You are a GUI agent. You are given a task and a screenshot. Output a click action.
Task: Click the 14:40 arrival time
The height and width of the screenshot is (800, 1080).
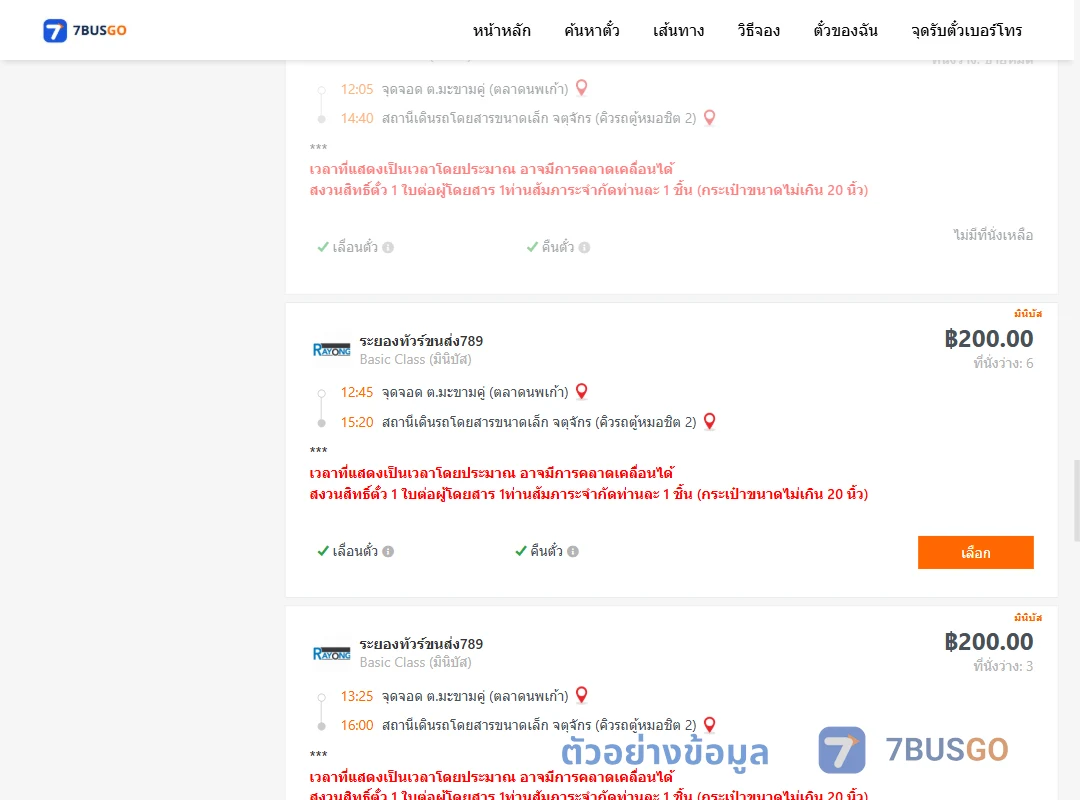click(357, 119)
